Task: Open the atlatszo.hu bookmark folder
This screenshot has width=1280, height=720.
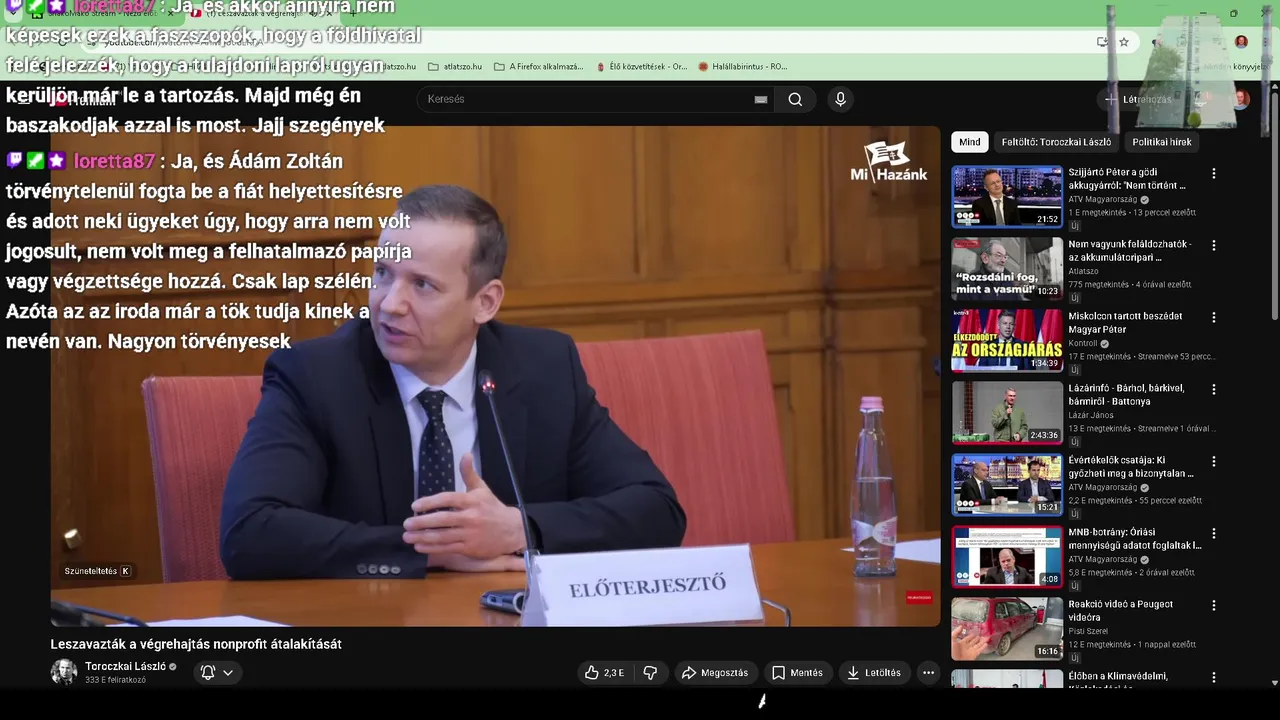Action: coord(455,67)
